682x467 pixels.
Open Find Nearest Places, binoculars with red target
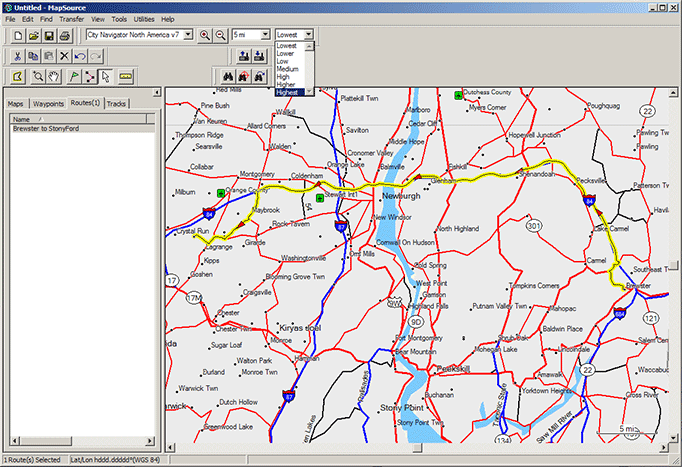[244, 77]
